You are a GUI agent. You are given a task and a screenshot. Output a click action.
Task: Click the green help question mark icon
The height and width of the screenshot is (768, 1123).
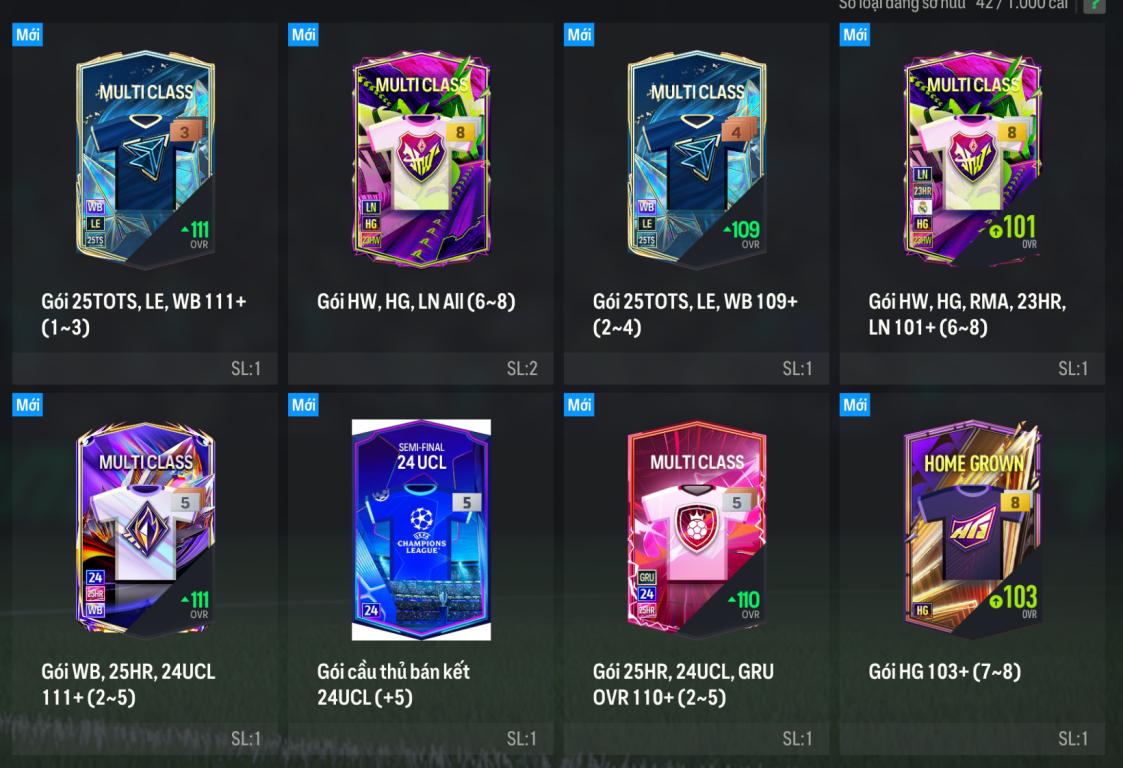click(x=1094, y=6)
